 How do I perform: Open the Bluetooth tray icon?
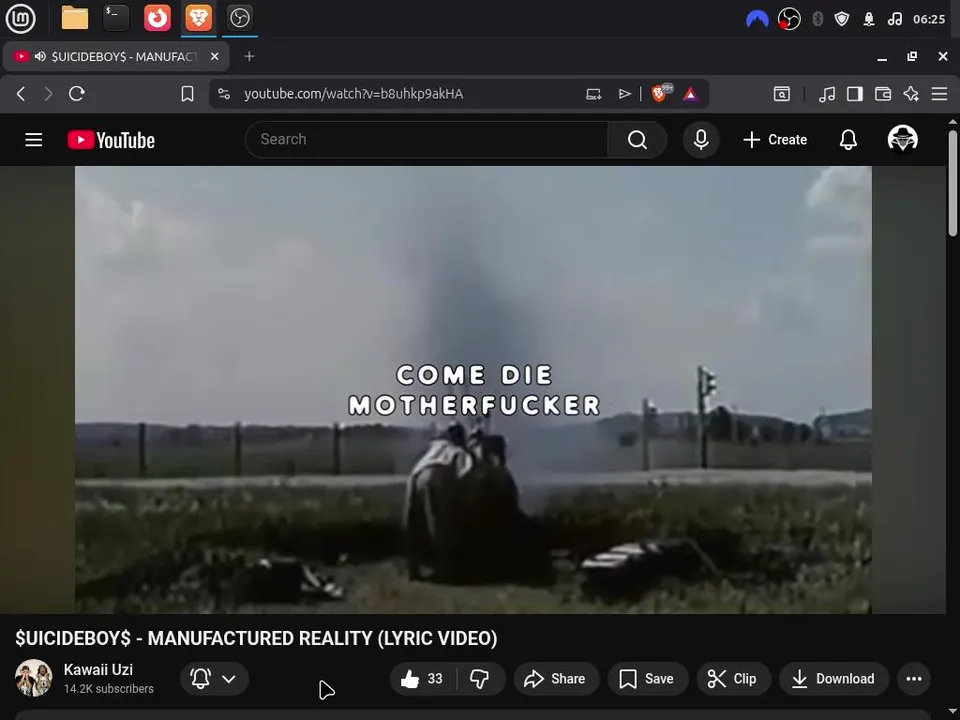(817, 19)
